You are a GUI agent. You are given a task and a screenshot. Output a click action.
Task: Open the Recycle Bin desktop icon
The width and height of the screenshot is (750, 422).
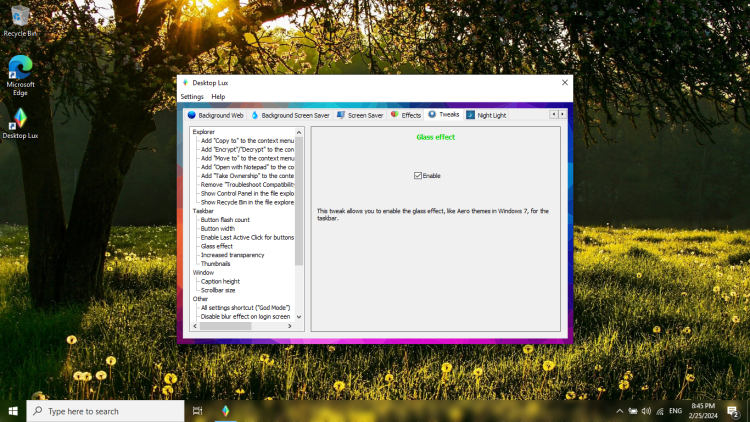(x=20, y=16)
